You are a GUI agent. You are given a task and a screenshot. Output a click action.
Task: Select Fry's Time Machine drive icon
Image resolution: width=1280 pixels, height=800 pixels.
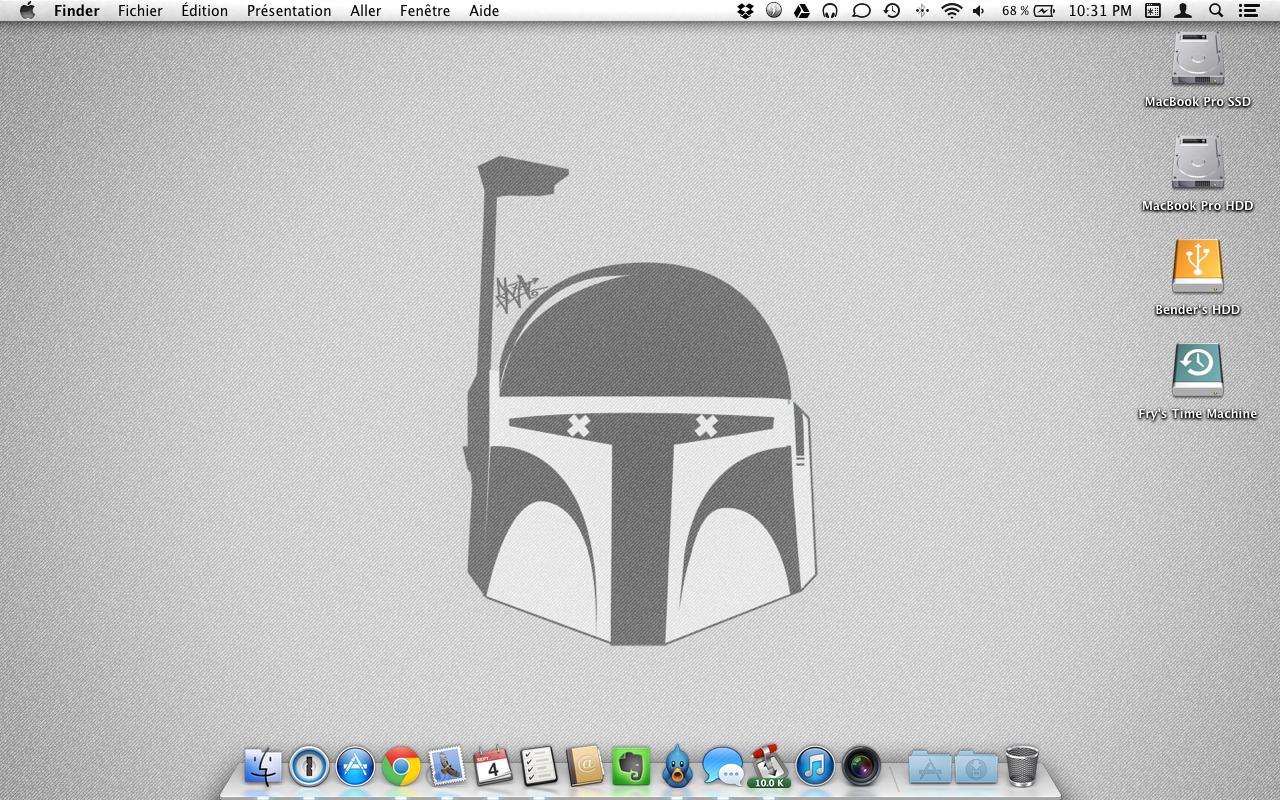(x=1198, y=371)
